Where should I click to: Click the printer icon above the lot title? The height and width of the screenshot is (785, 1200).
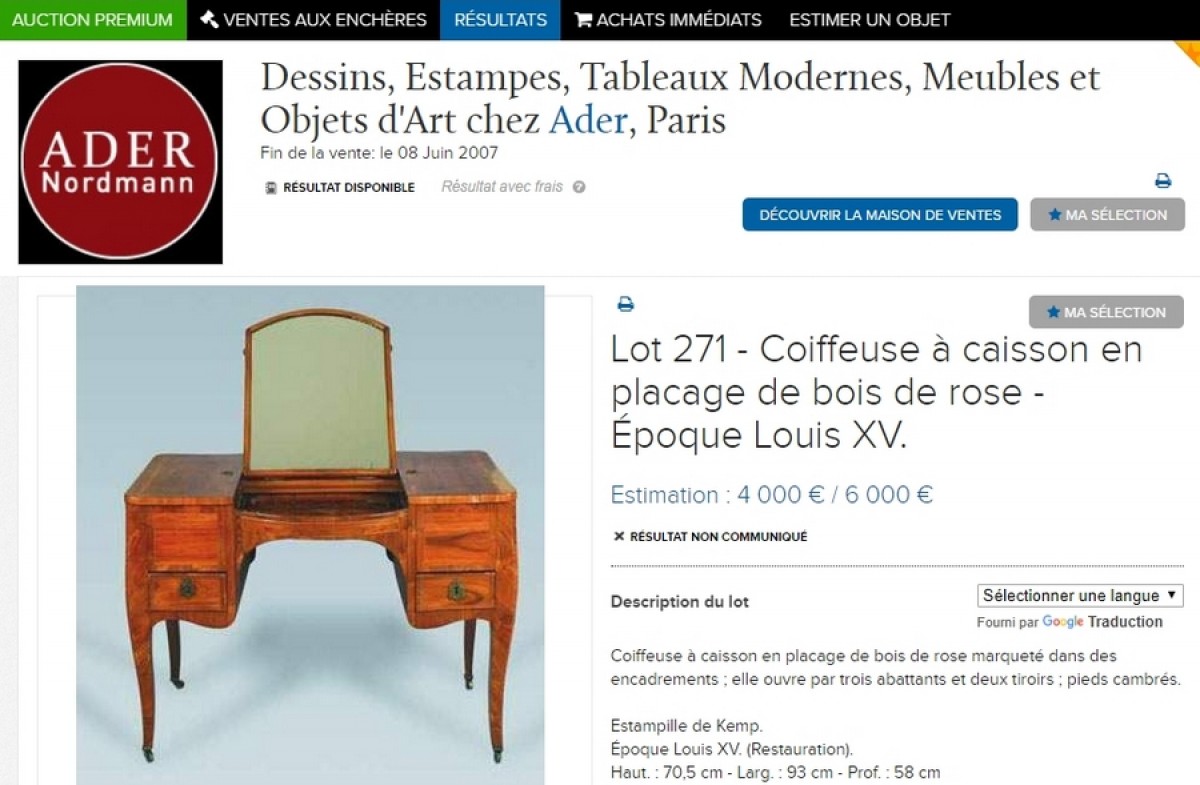tap(626, 304)
